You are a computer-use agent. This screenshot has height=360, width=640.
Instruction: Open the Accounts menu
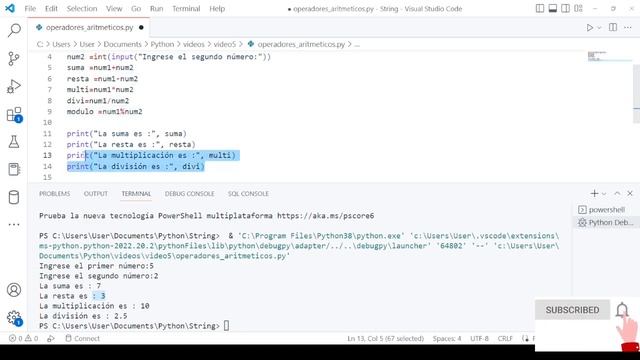click(14, 290)
